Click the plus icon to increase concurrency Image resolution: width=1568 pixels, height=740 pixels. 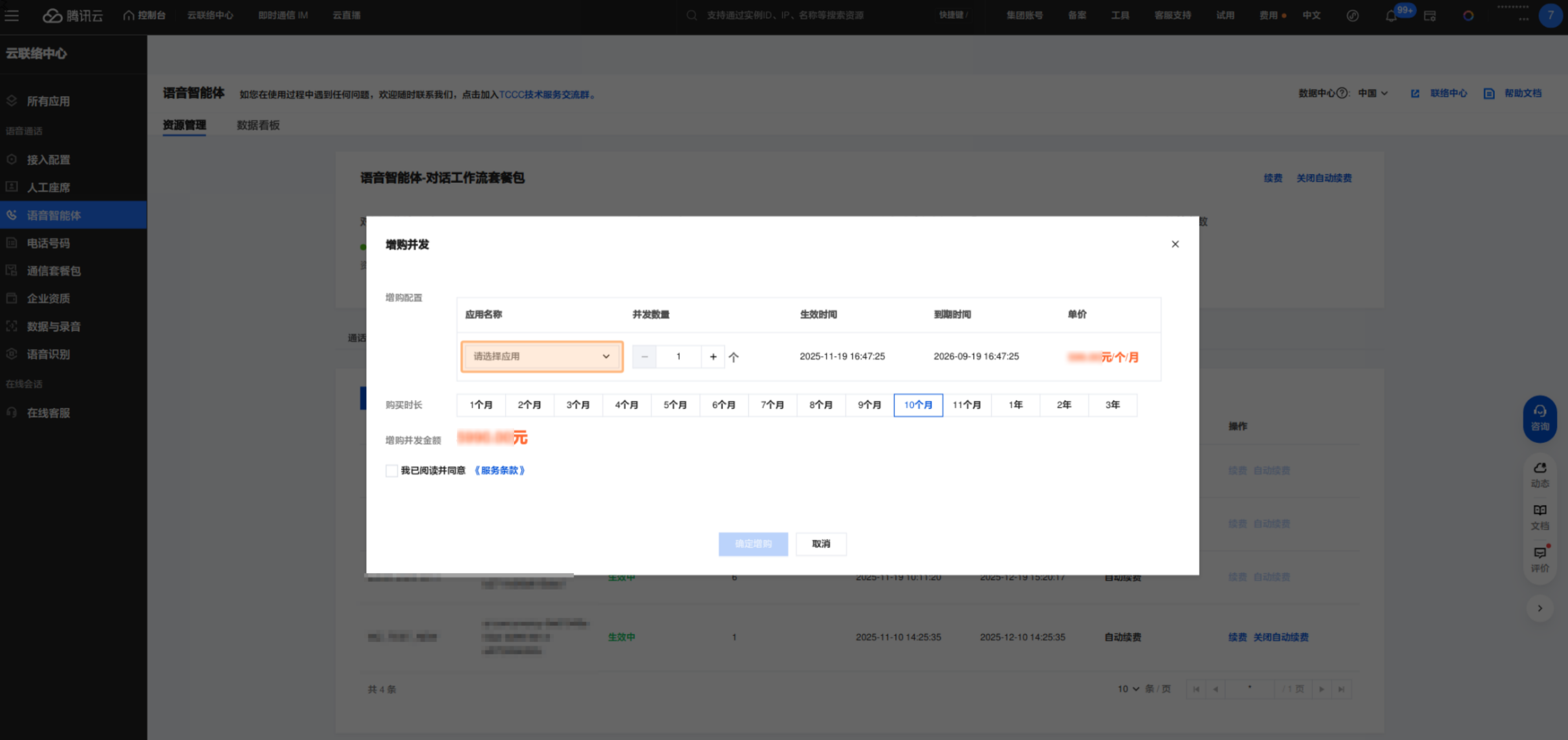(x=713, y=357)
